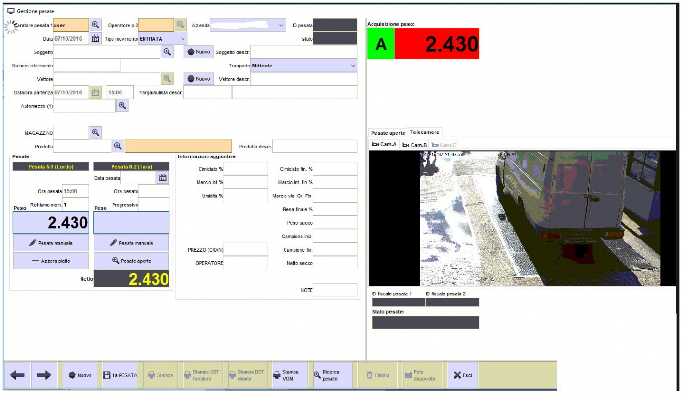Screen dimensions: 682x394
Task: Click the Stampa print button
Action: [160, 375]
